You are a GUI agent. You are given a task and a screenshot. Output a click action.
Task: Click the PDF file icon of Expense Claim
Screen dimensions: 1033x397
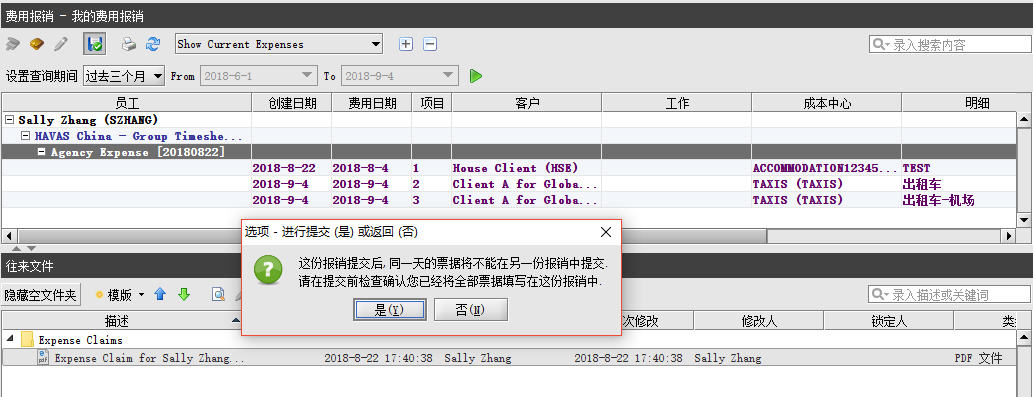43,358
